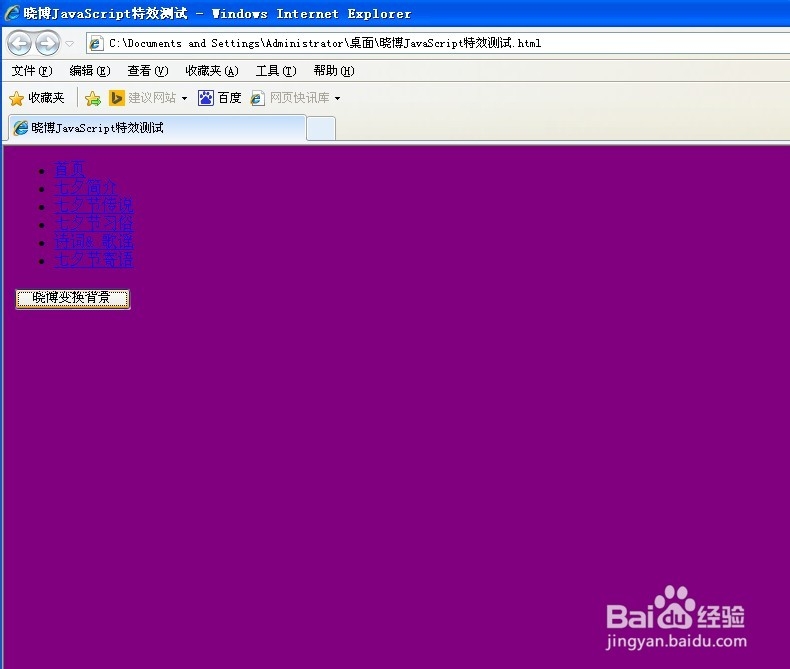This screenshot has height=669, width=790.
Task: Expand the 网页快讯库 dropdown arrow
Action: (x=338, y=98)
